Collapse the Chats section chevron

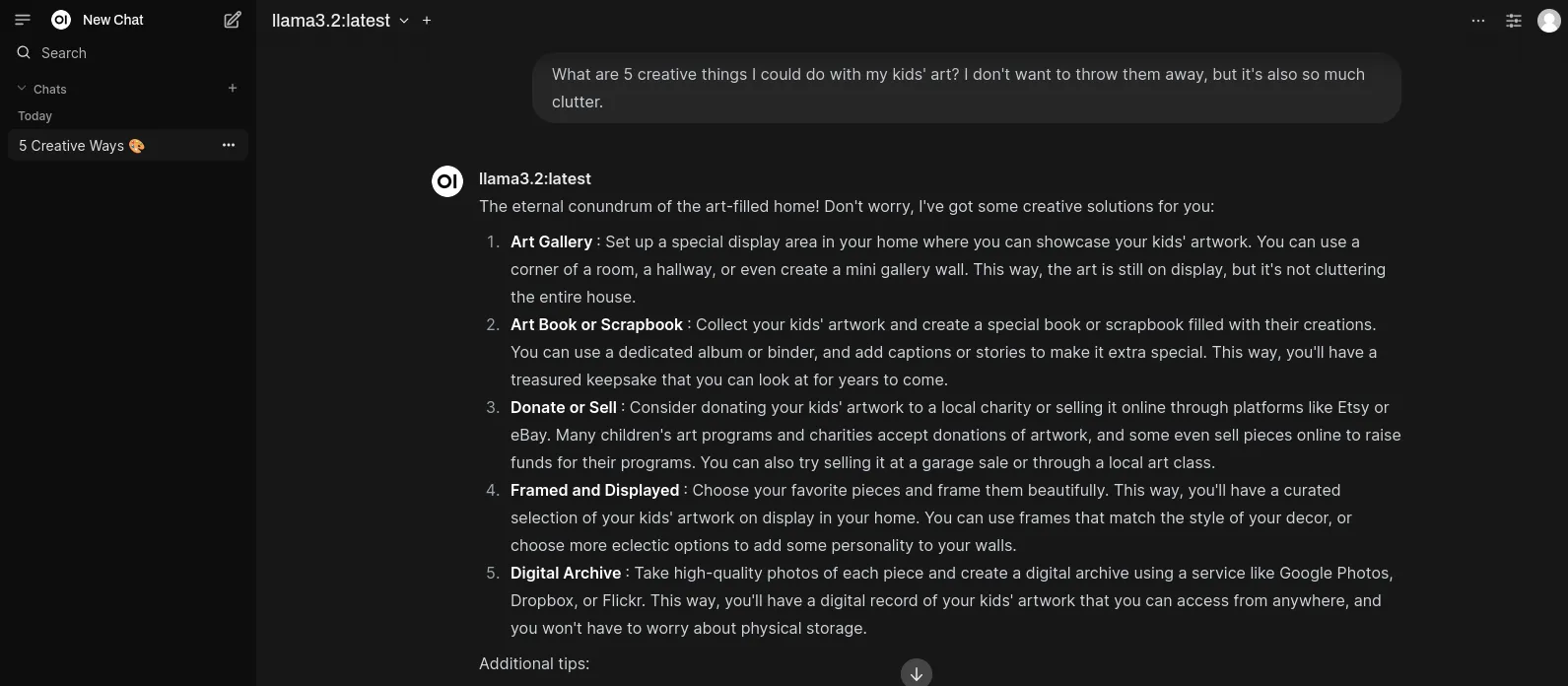[x=22, y=89]
